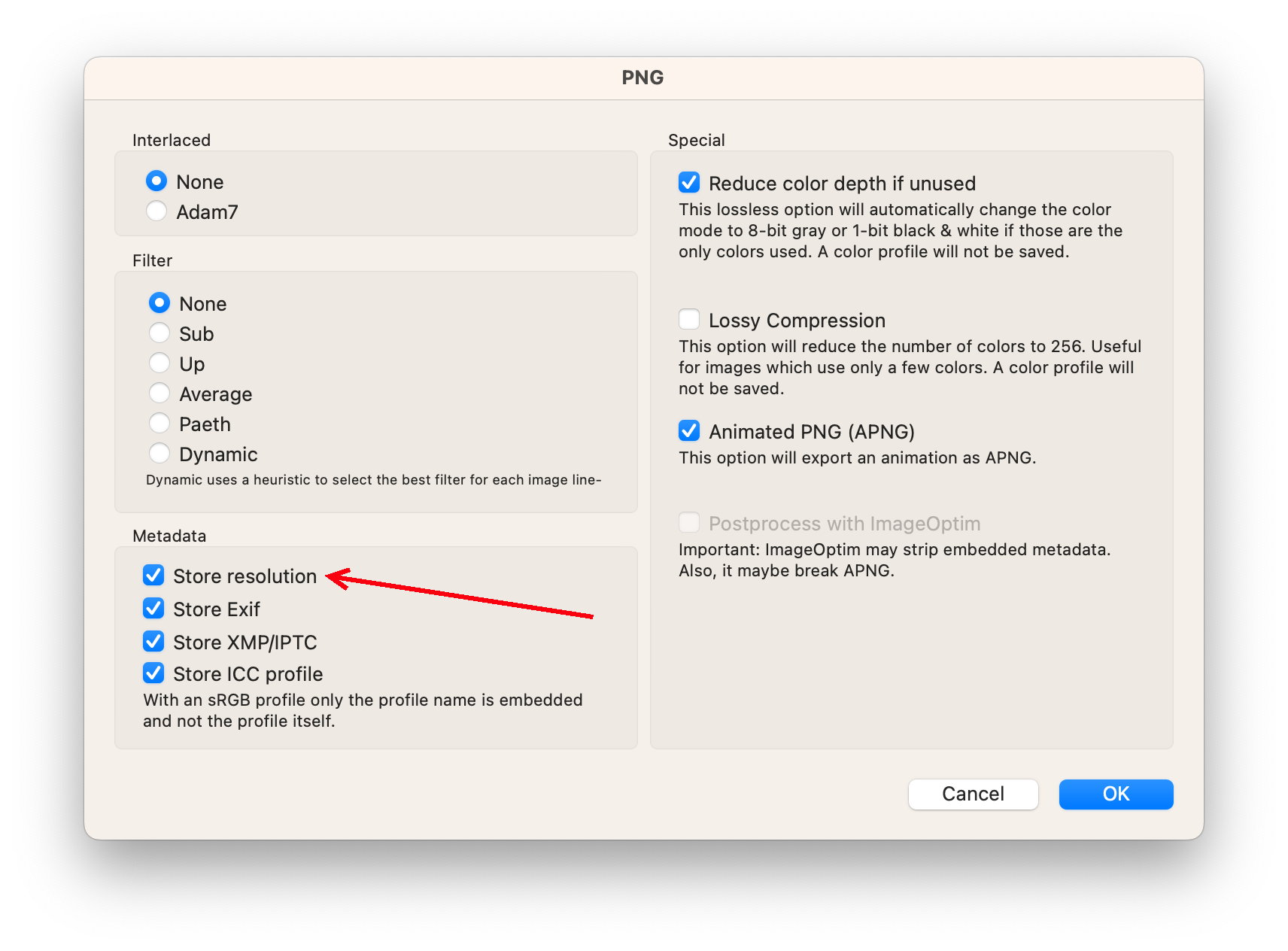Toggle Animated PNG (APNG) option
The image size is (1288, 951).
coord(689,431)
